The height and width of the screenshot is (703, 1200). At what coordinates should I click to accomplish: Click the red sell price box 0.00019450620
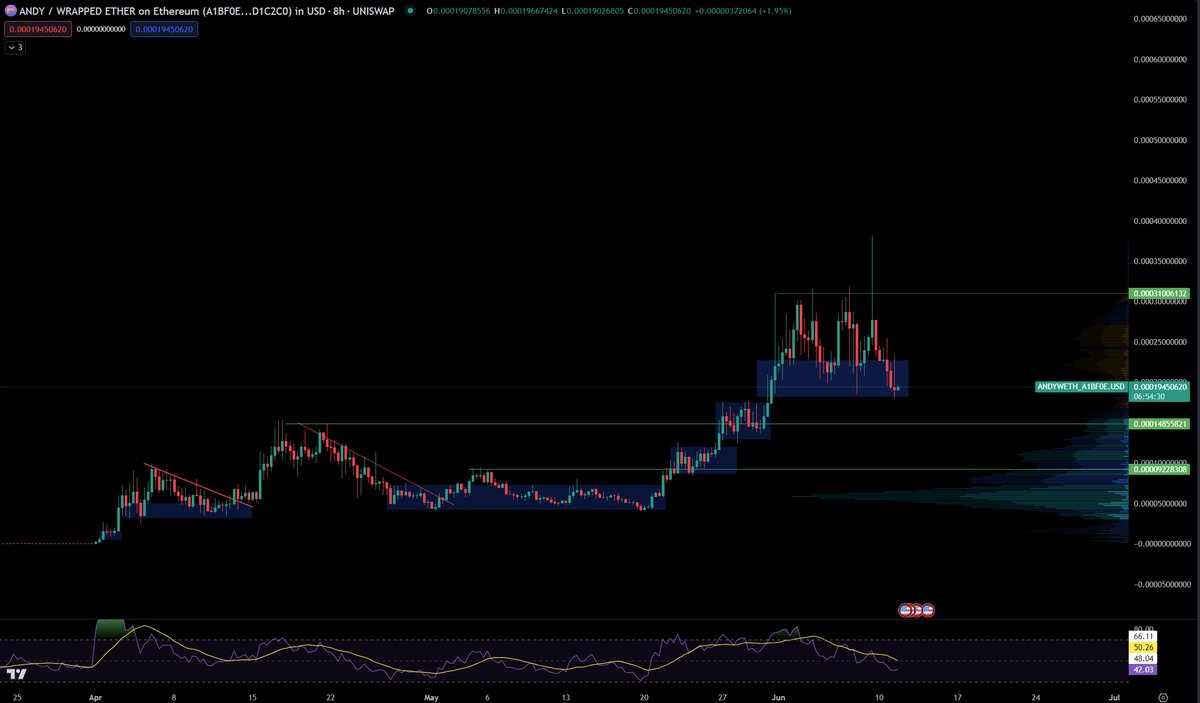click(36, 29)
